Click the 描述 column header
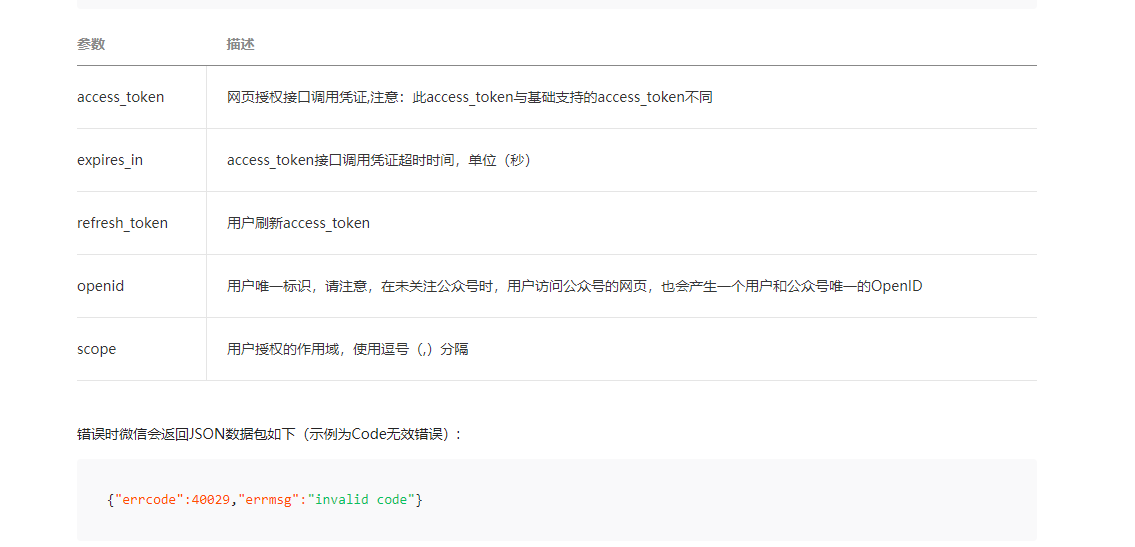This screenshot has height=547, width=1135. tap(240, 44)
